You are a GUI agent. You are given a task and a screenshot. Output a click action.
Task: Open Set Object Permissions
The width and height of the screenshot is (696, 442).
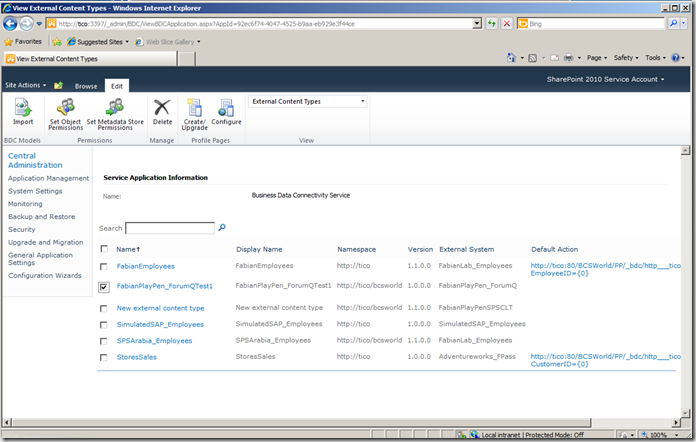[x=66, y=114]
